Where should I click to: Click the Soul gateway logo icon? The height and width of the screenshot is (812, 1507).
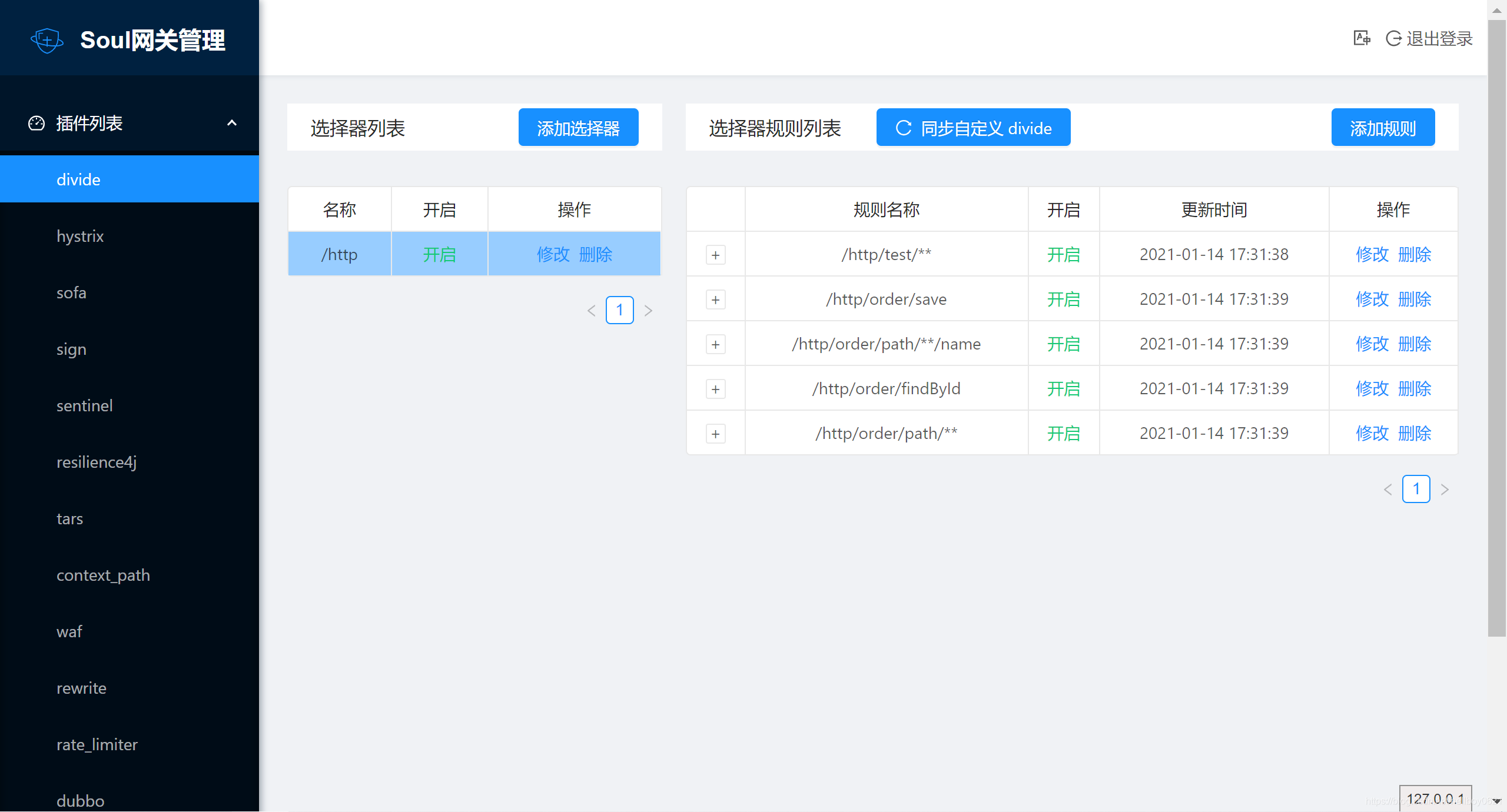click(47, 40)
